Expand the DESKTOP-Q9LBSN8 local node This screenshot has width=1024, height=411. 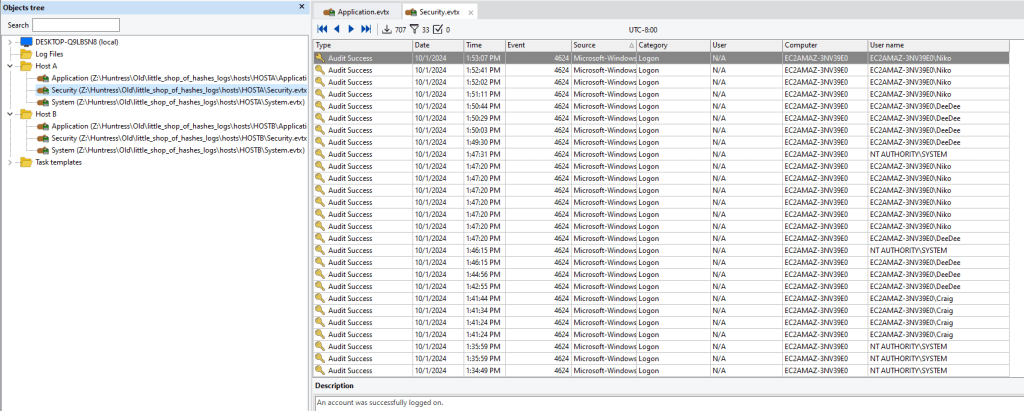coord(10,42)
